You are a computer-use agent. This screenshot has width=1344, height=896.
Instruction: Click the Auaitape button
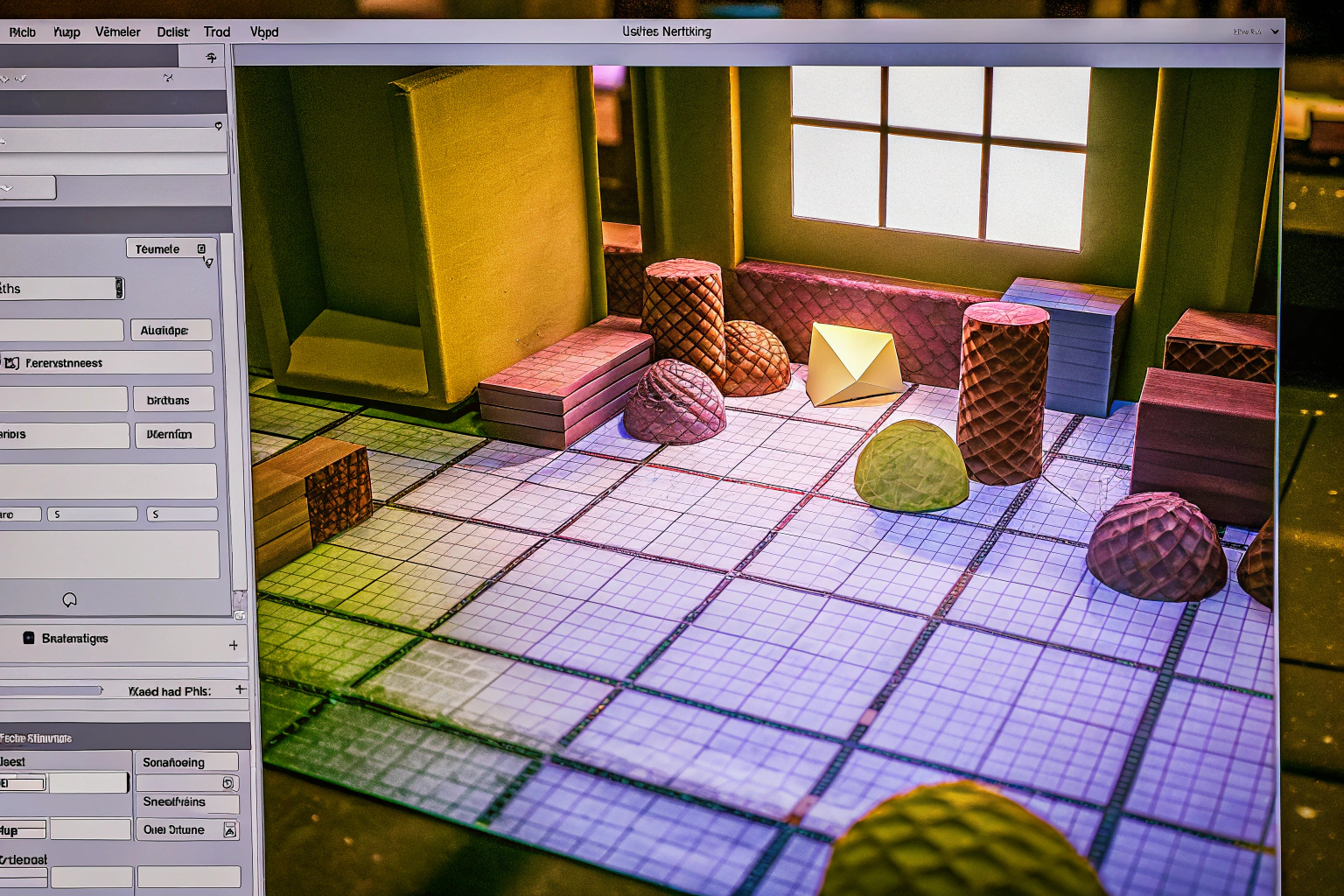pyautogui.click(x=171, y=330)
